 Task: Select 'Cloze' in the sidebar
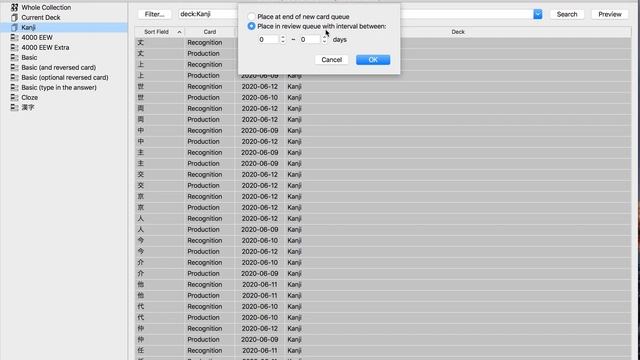point(29,98)
